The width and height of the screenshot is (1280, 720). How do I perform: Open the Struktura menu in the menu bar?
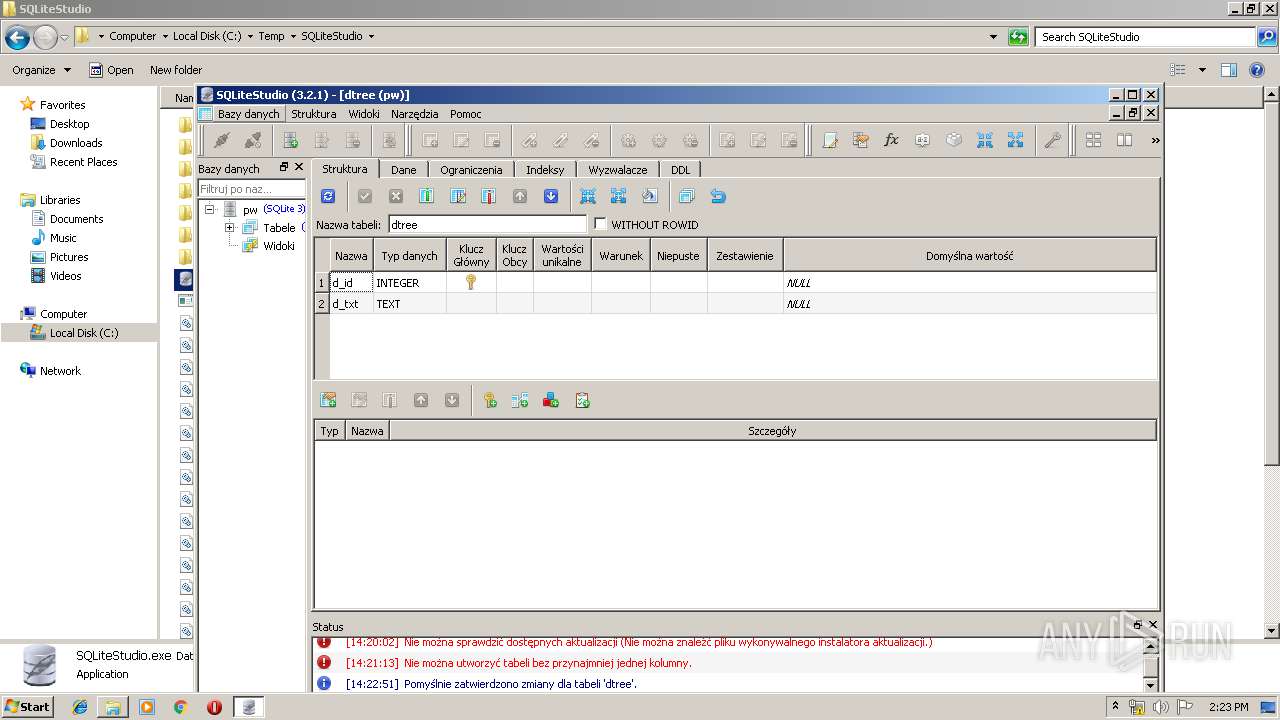tap(313, 114)
